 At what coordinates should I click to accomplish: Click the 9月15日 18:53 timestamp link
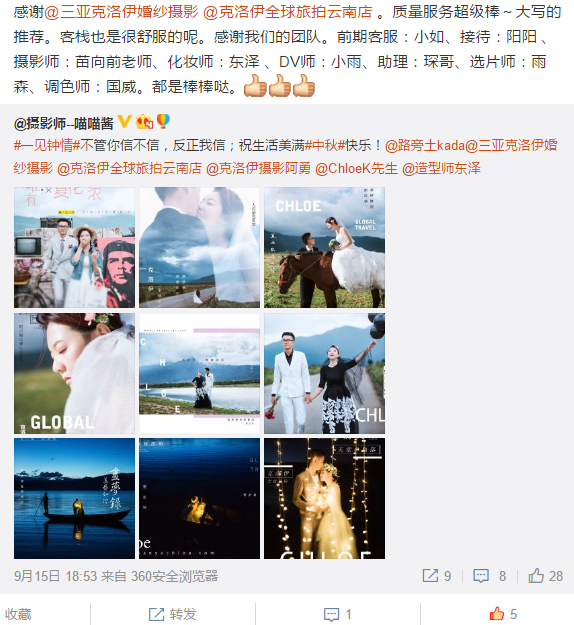tap(55, 576)
